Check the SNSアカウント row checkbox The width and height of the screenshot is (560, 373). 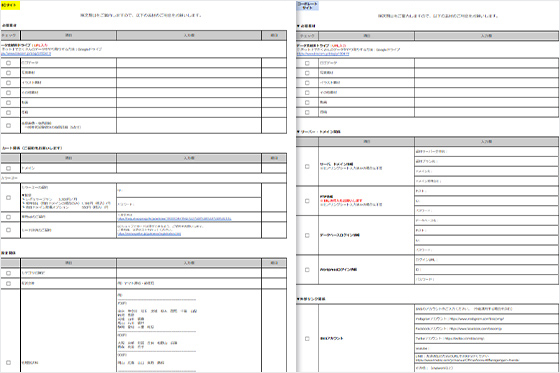[307, 338]
